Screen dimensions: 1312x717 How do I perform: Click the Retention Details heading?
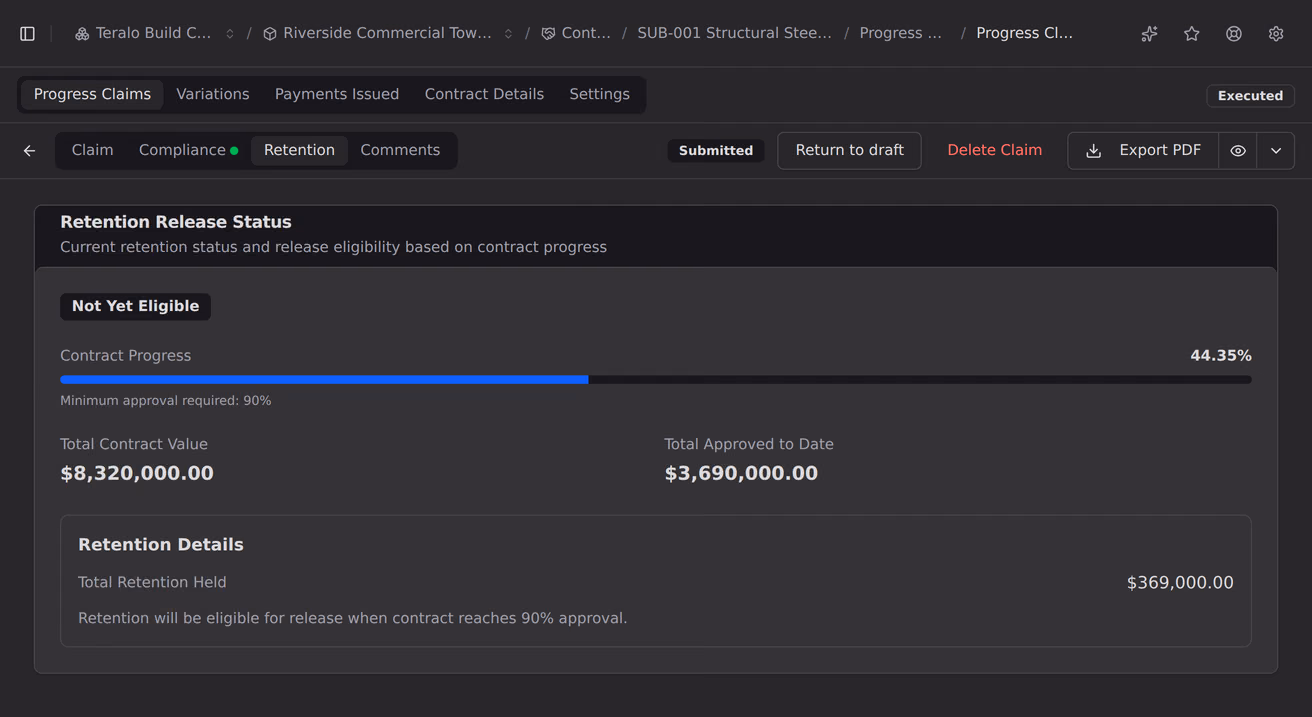pyautogui.click(x=161, y=545)
